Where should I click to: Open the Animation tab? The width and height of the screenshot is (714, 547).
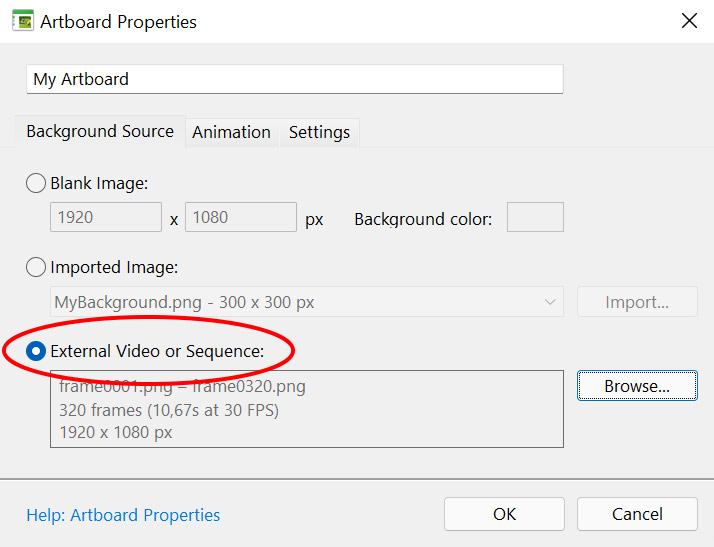(231, 132)
